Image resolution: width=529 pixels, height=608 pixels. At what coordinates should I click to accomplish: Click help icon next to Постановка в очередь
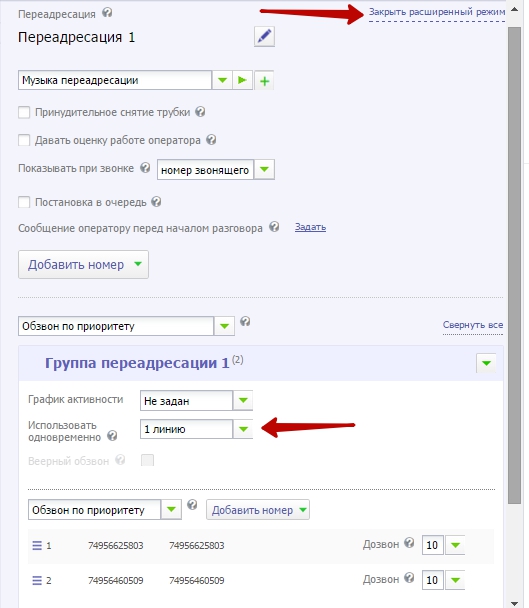pyautogui.click(x=156, y=202)
